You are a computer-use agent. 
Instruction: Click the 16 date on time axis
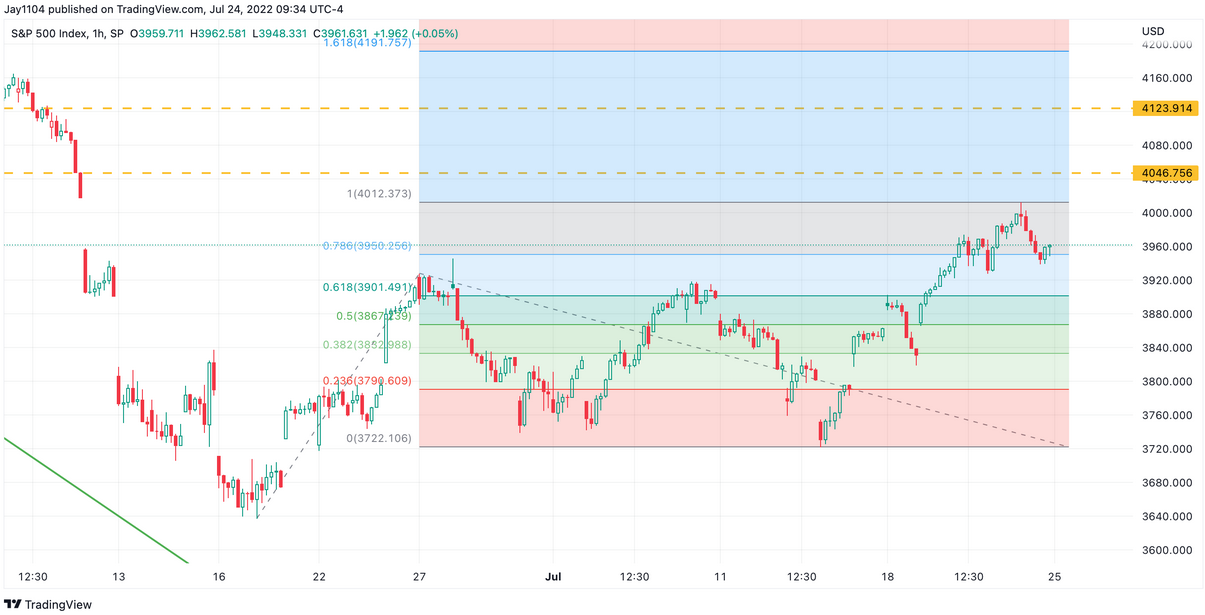click(x=219, y=577)
